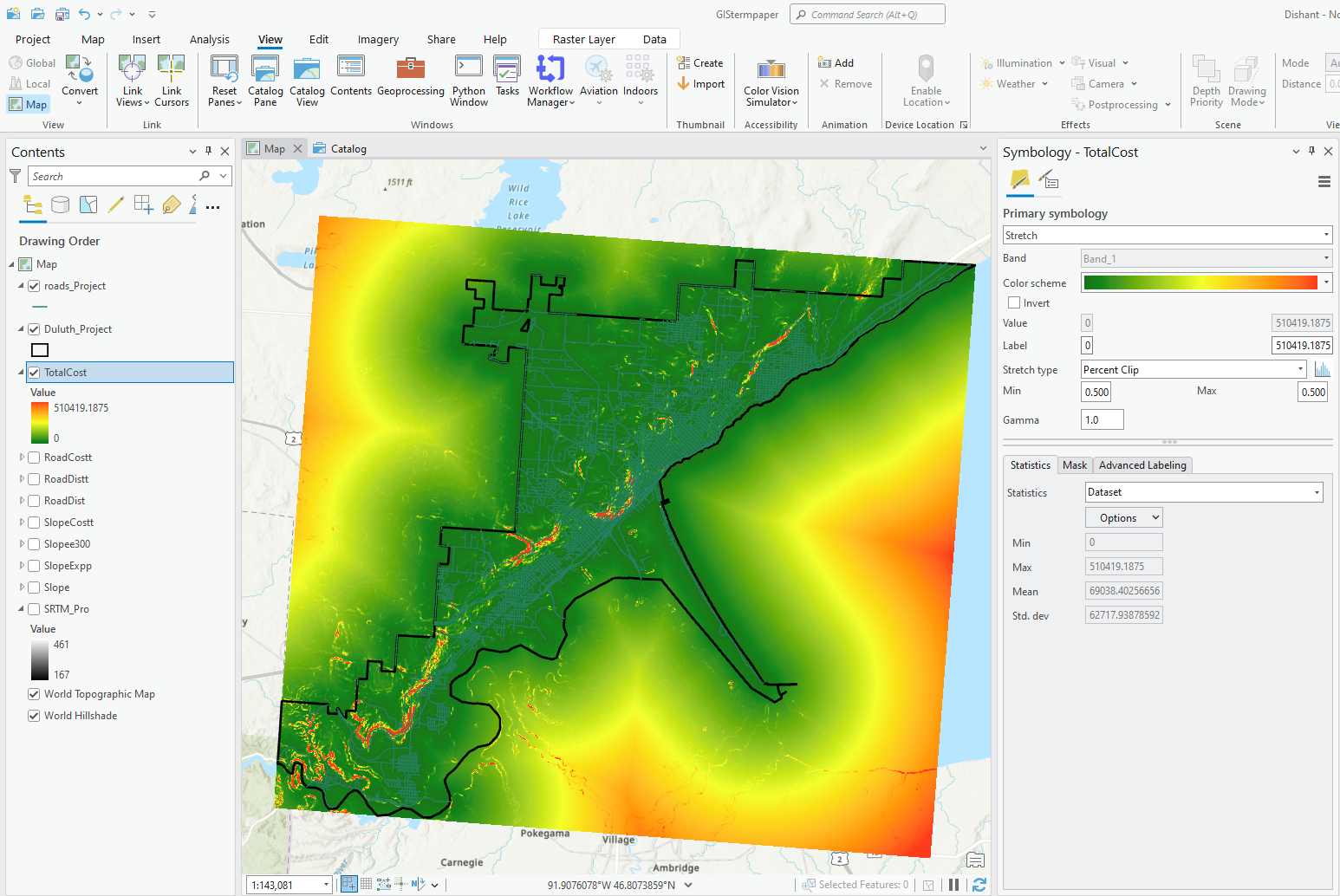
Task: Add an animation keyframe
Action: coord(836,63)
